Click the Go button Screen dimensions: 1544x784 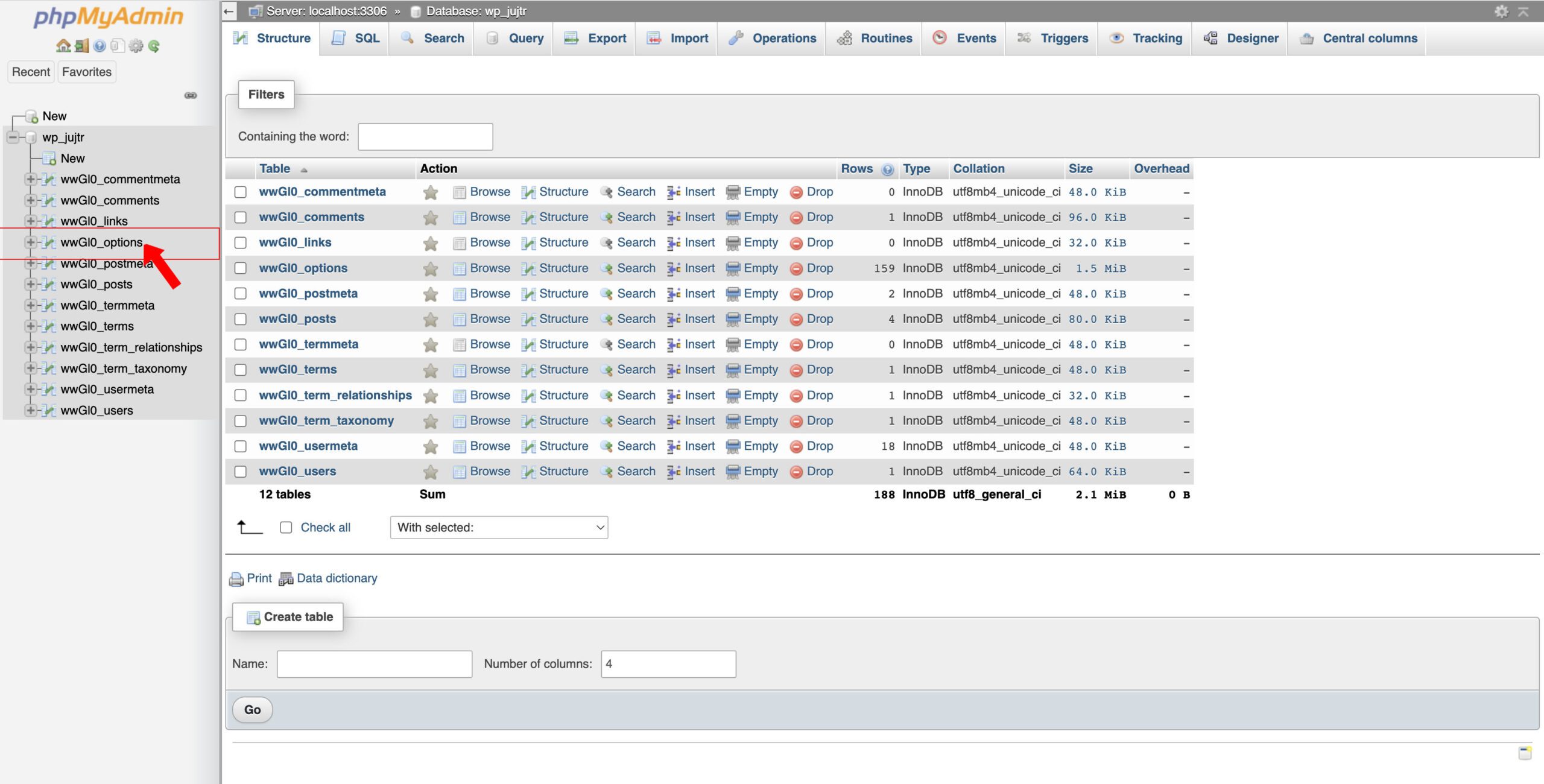pos(252,710)
